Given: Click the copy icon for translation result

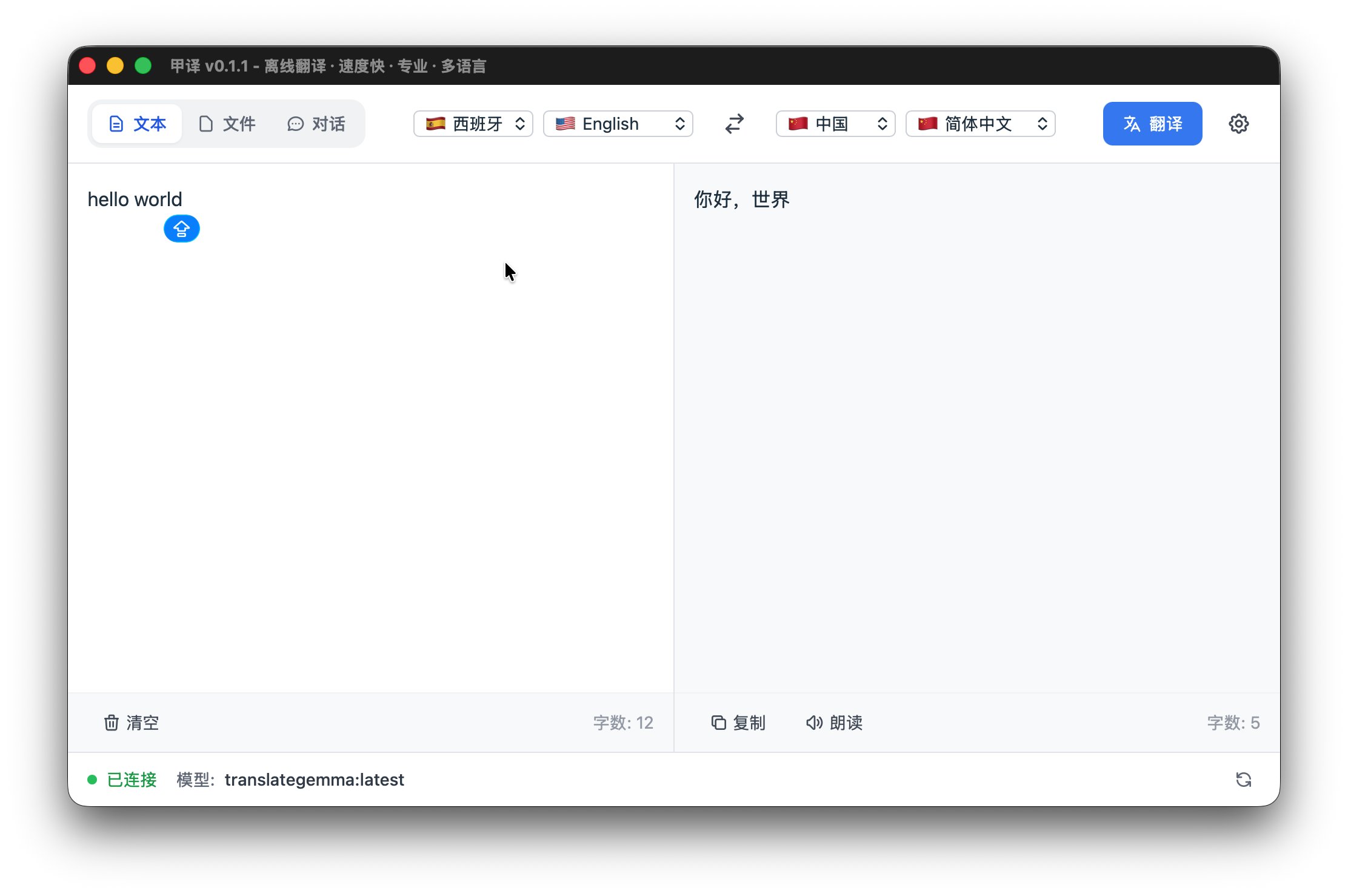Looking at the screenshot, I should [x=719, y=723].
